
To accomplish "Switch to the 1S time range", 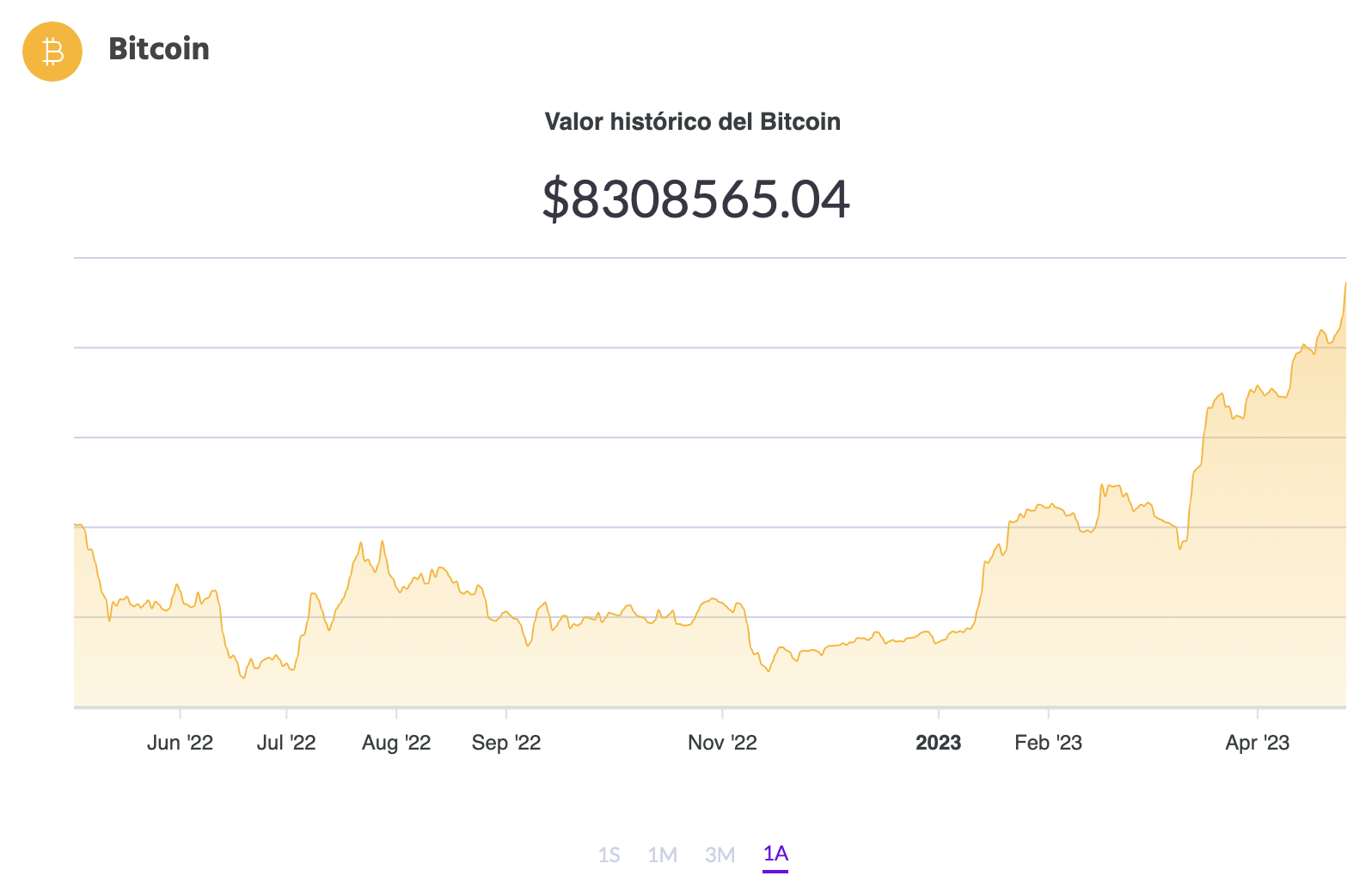I will pos(611,854).
